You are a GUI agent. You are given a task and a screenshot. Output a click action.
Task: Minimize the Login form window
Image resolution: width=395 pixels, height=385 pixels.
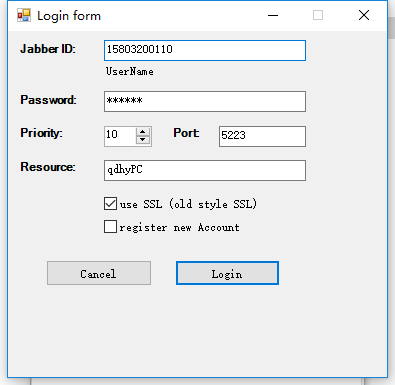(273, 15)
